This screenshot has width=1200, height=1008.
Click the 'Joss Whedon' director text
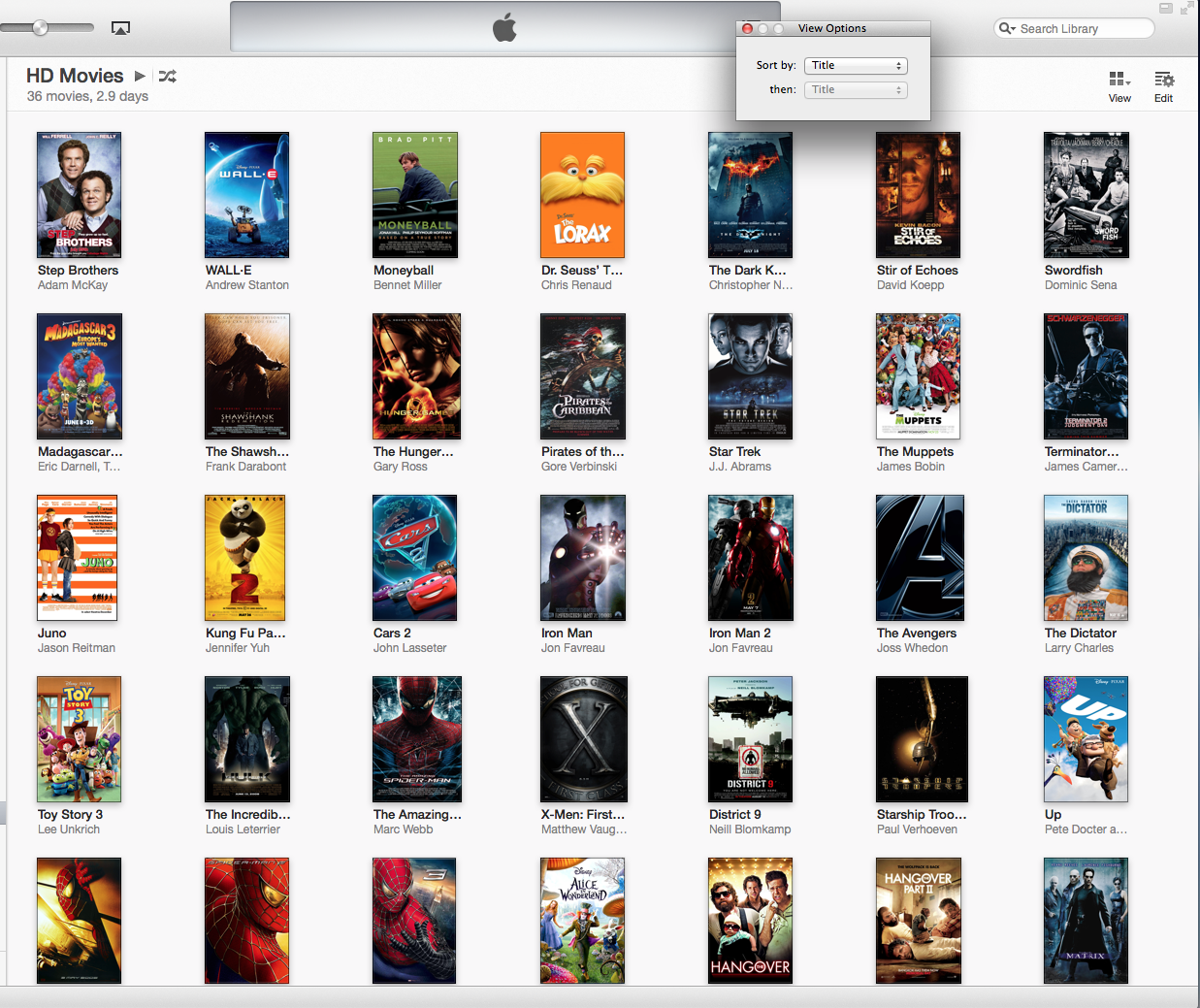tap(913, 648)
